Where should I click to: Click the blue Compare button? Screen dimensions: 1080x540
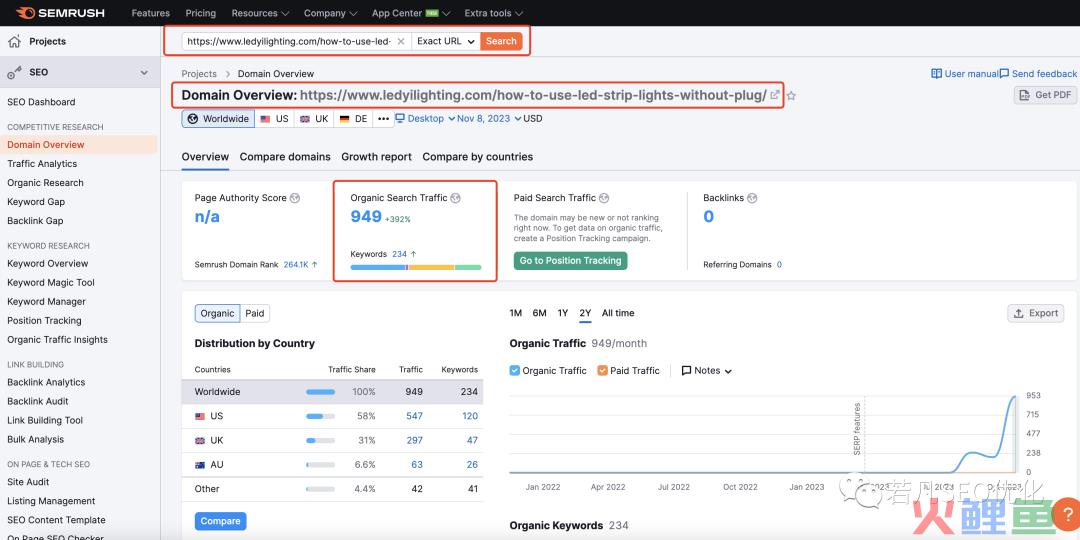tap(220, 521)
